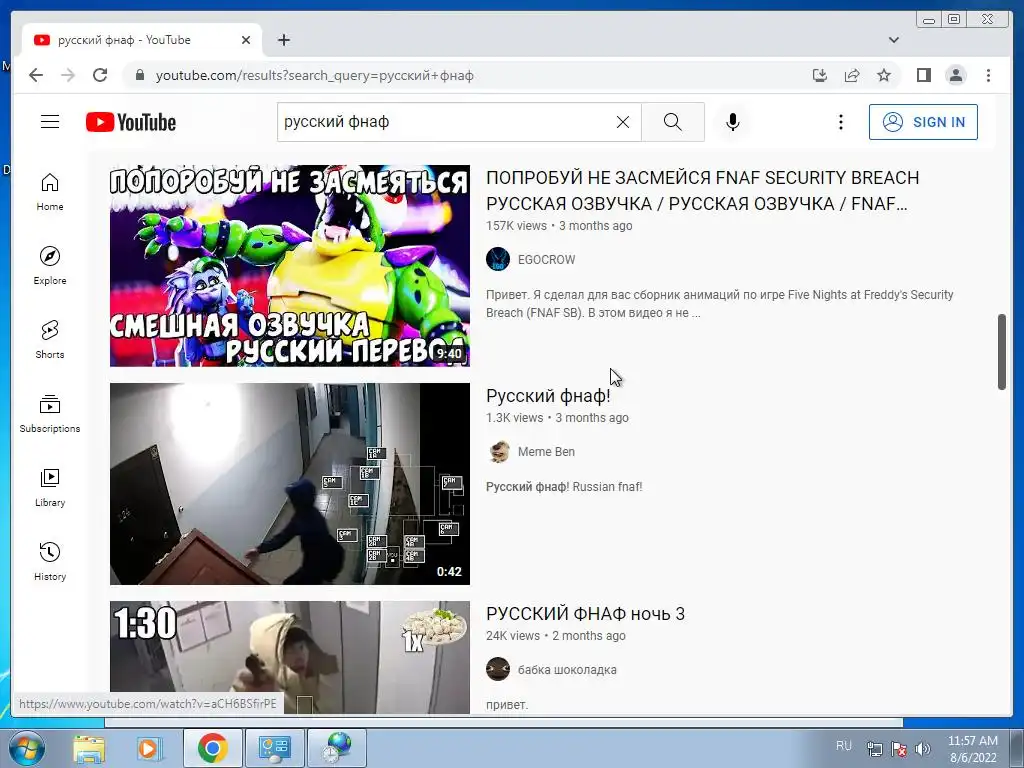Open Explore in the sidebar
The width and height of the screenshot is (1024, 768).
(50, 266)
